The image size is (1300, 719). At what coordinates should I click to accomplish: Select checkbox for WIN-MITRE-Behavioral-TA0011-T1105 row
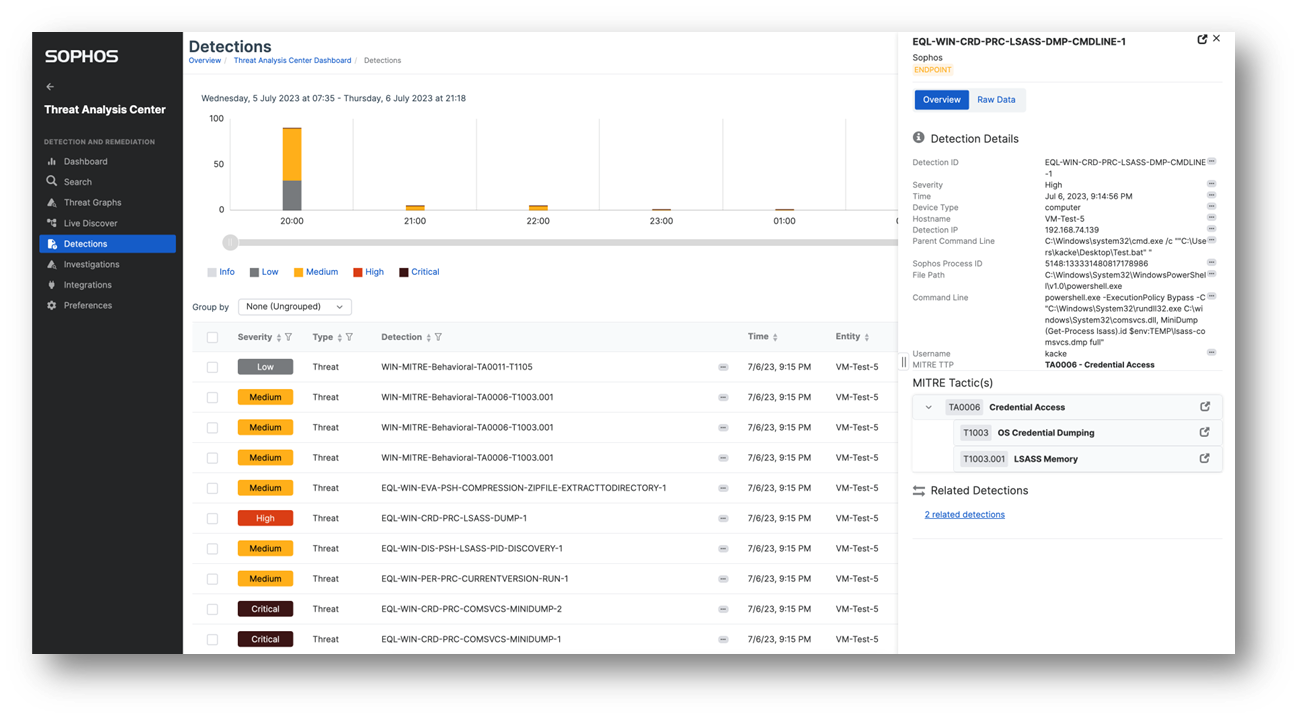point(212,367)
